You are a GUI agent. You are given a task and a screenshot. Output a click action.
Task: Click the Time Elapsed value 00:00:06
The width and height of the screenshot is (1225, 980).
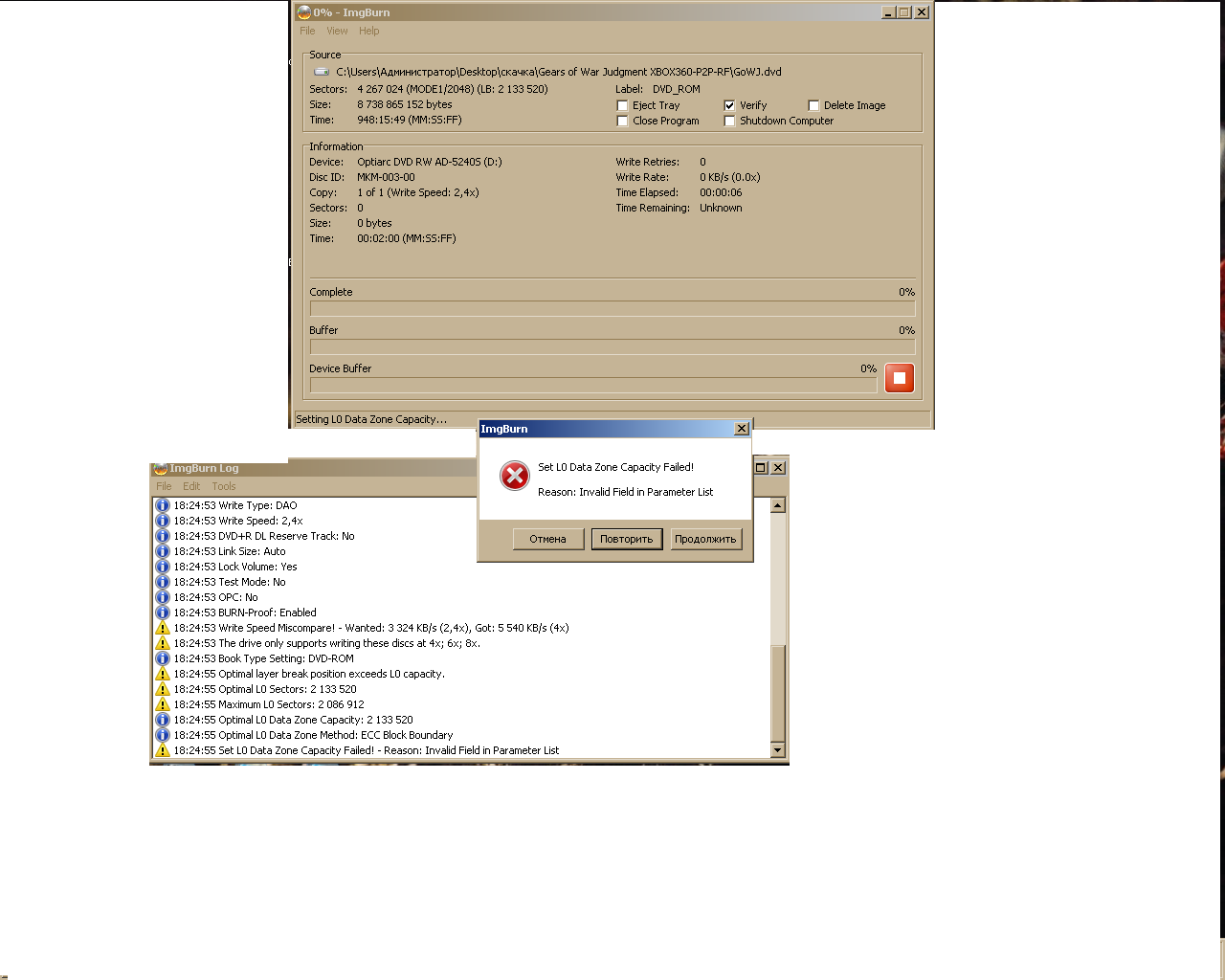[x=721, y=192]
